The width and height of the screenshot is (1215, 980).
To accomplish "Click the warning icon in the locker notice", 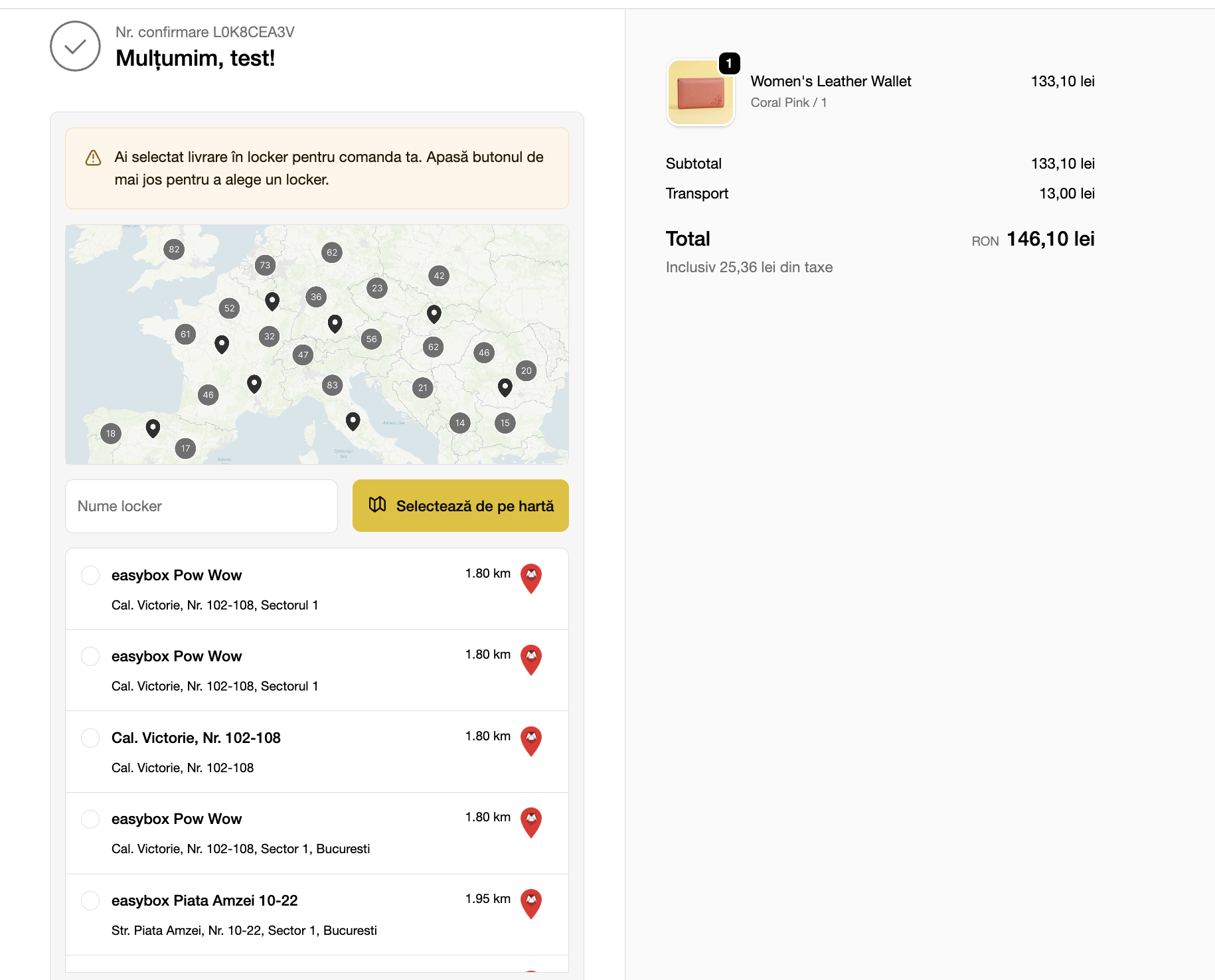I will click(94, 157).
